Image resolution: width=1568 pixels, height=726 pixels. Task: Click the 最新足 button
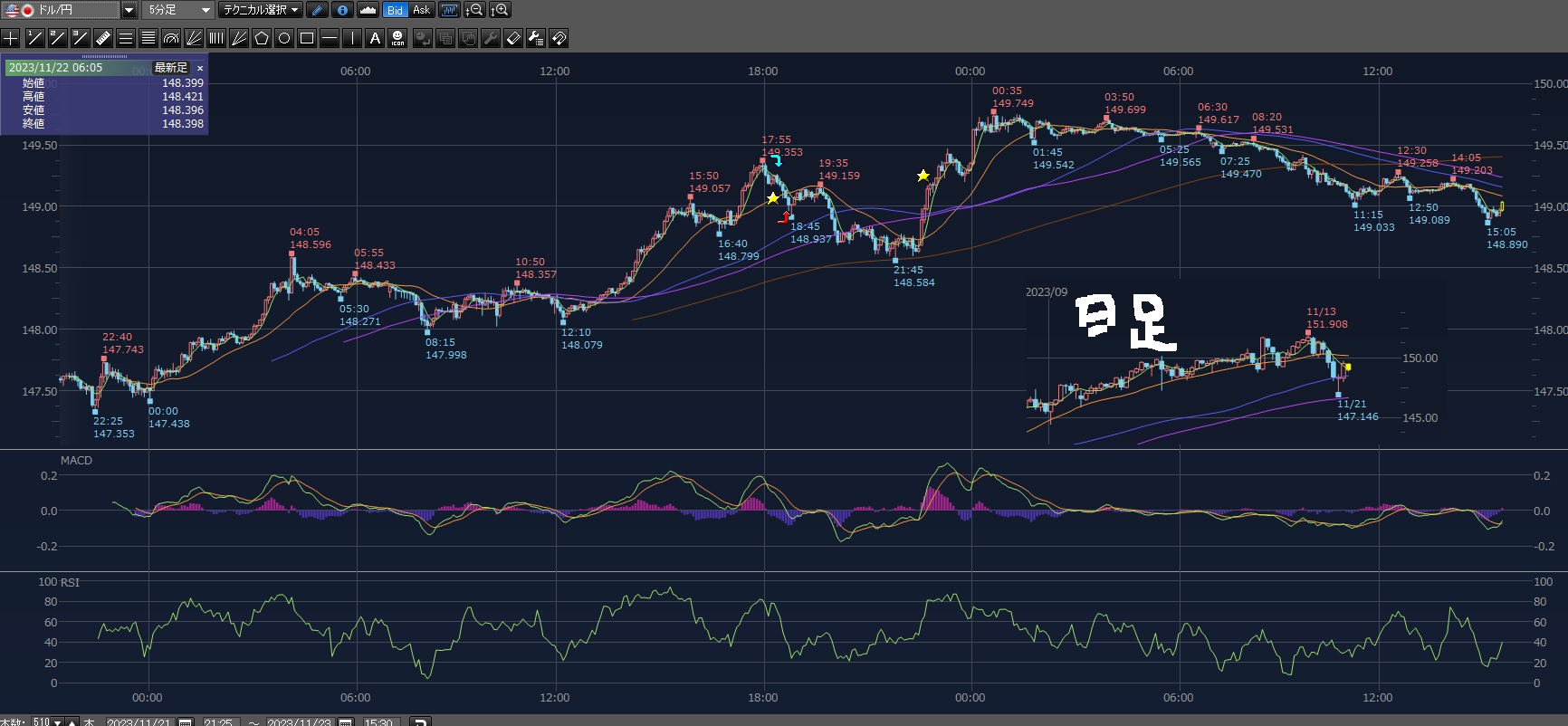170,68
